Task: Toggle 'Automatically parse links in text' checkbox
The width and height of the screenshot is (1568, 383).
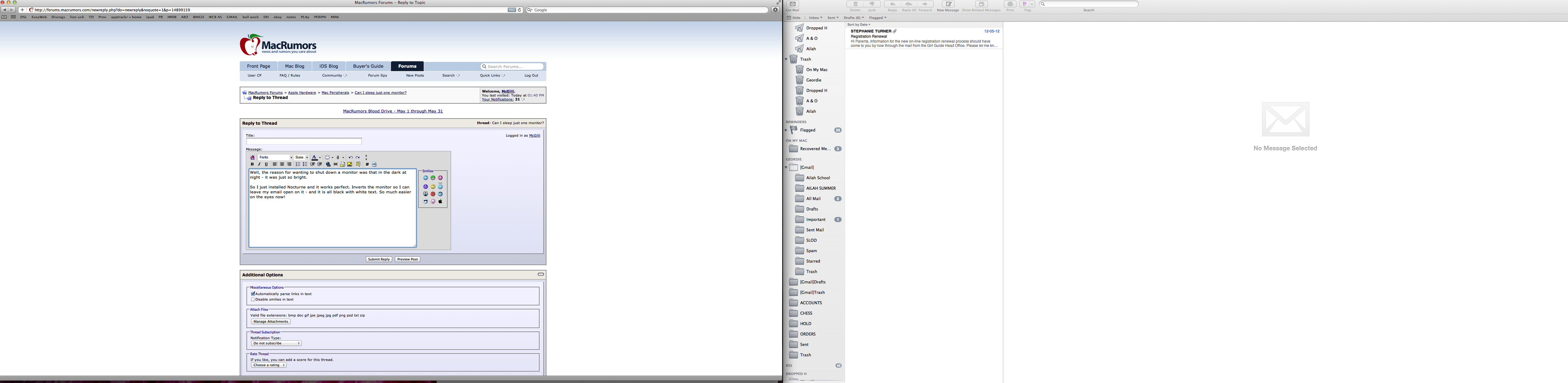Action: (253, 294)
